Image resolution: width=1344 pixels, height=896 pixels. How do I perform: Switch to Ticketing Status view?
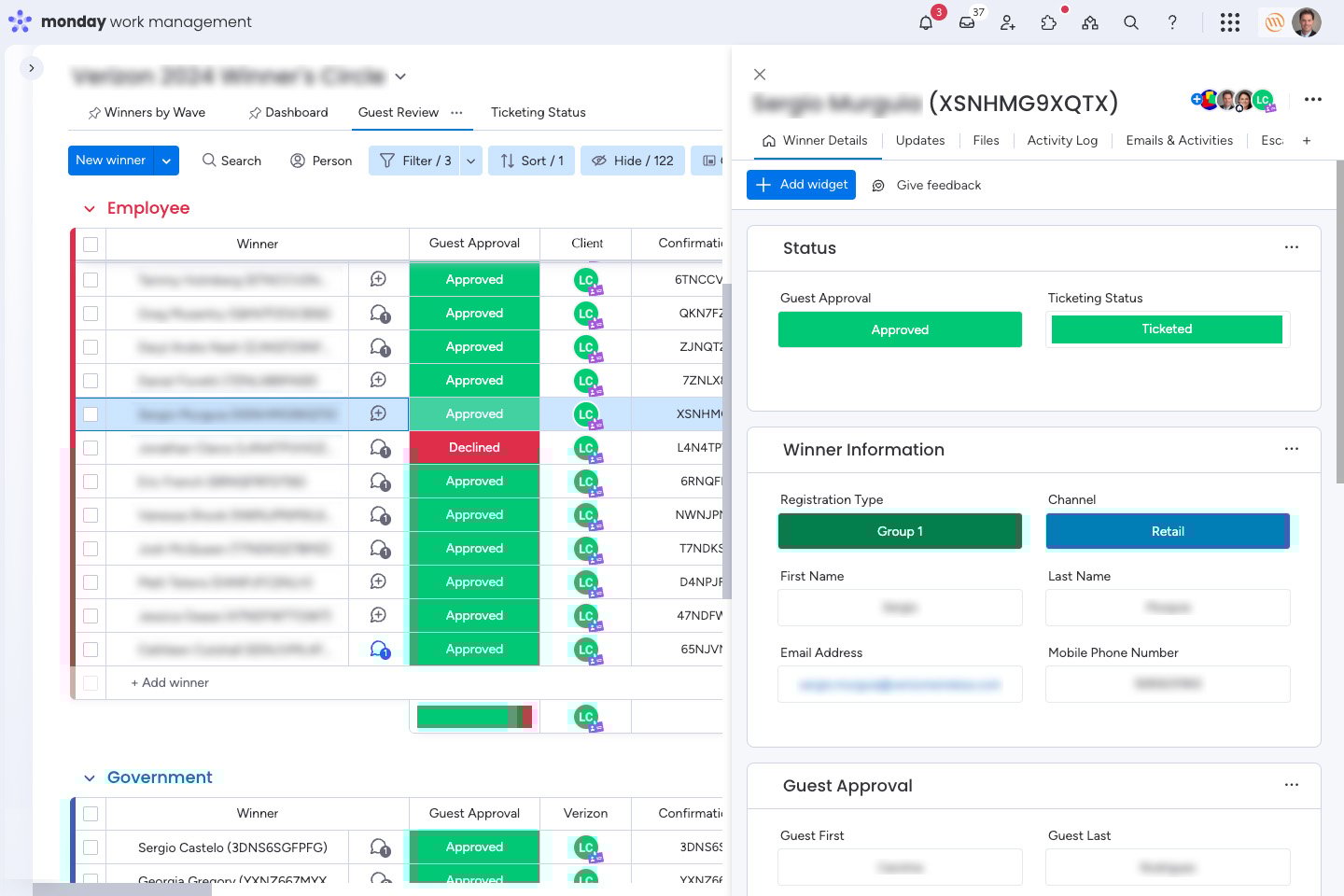539,112
